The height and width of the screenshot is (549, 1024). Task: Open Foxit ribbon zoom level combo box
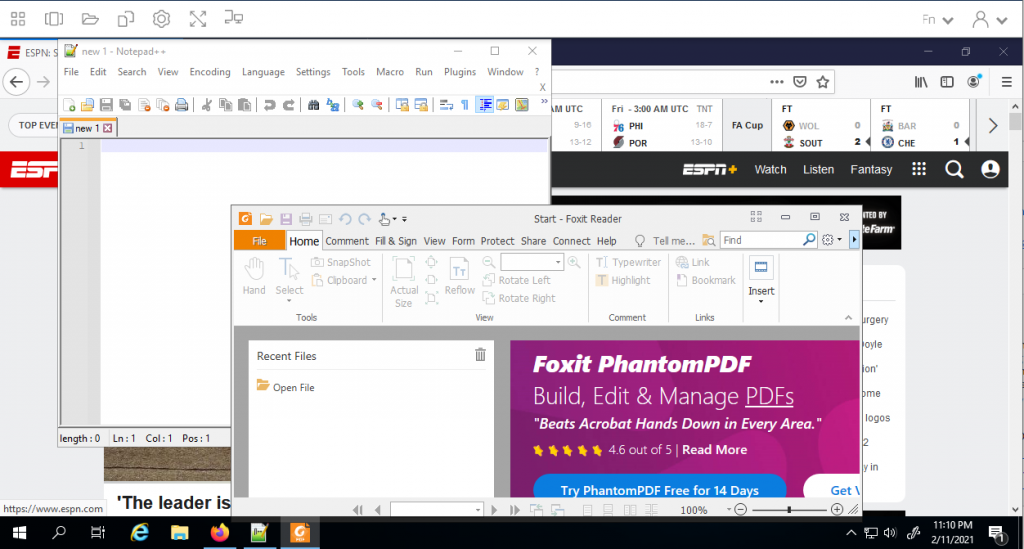[532, 262]
